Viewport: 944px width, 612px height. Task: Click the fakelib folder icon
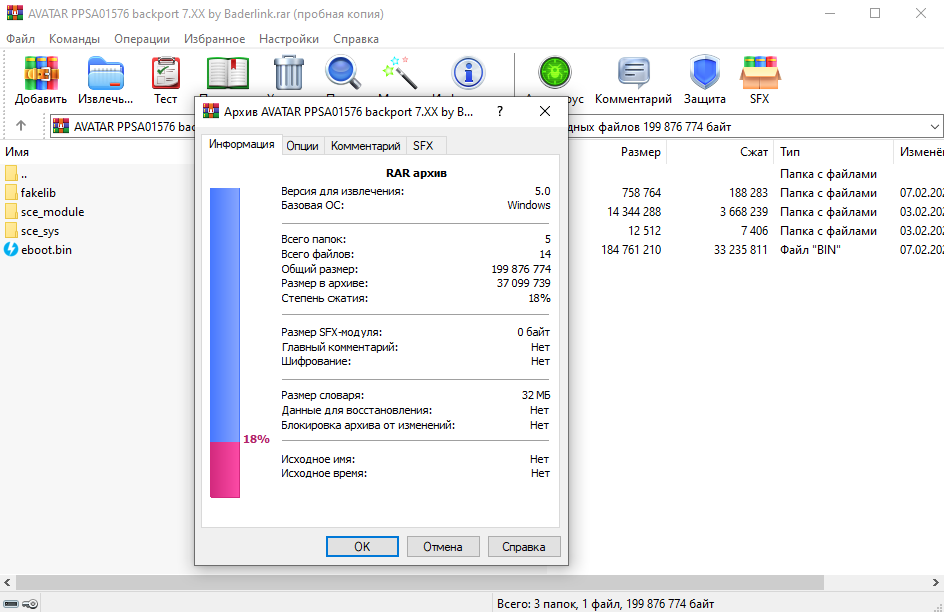click(11, 193)
